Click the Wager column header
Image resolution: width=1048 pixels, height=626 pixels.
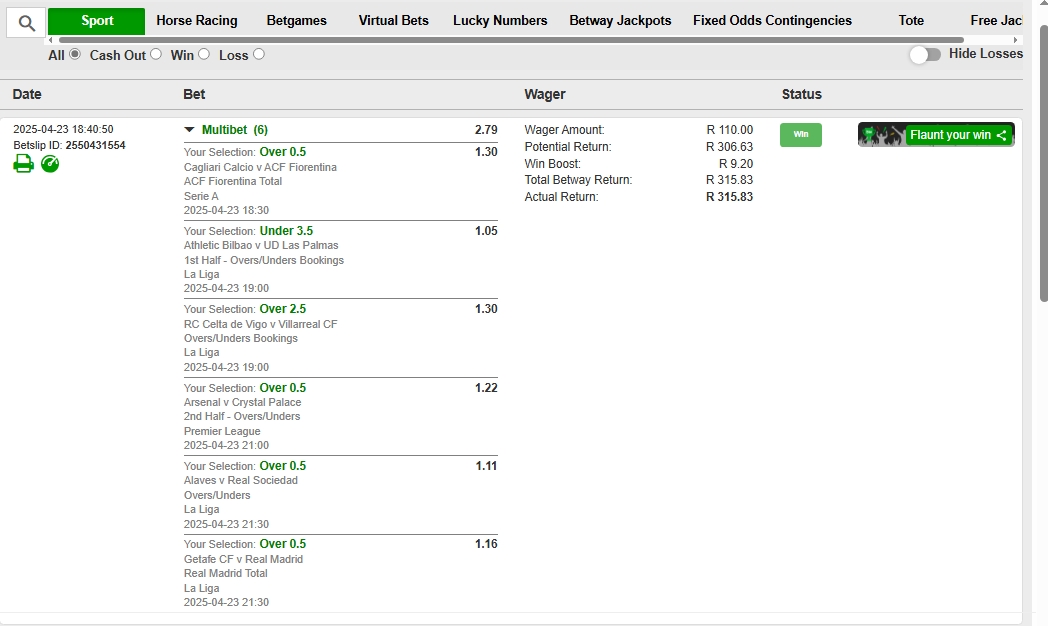tap(545, 94)
